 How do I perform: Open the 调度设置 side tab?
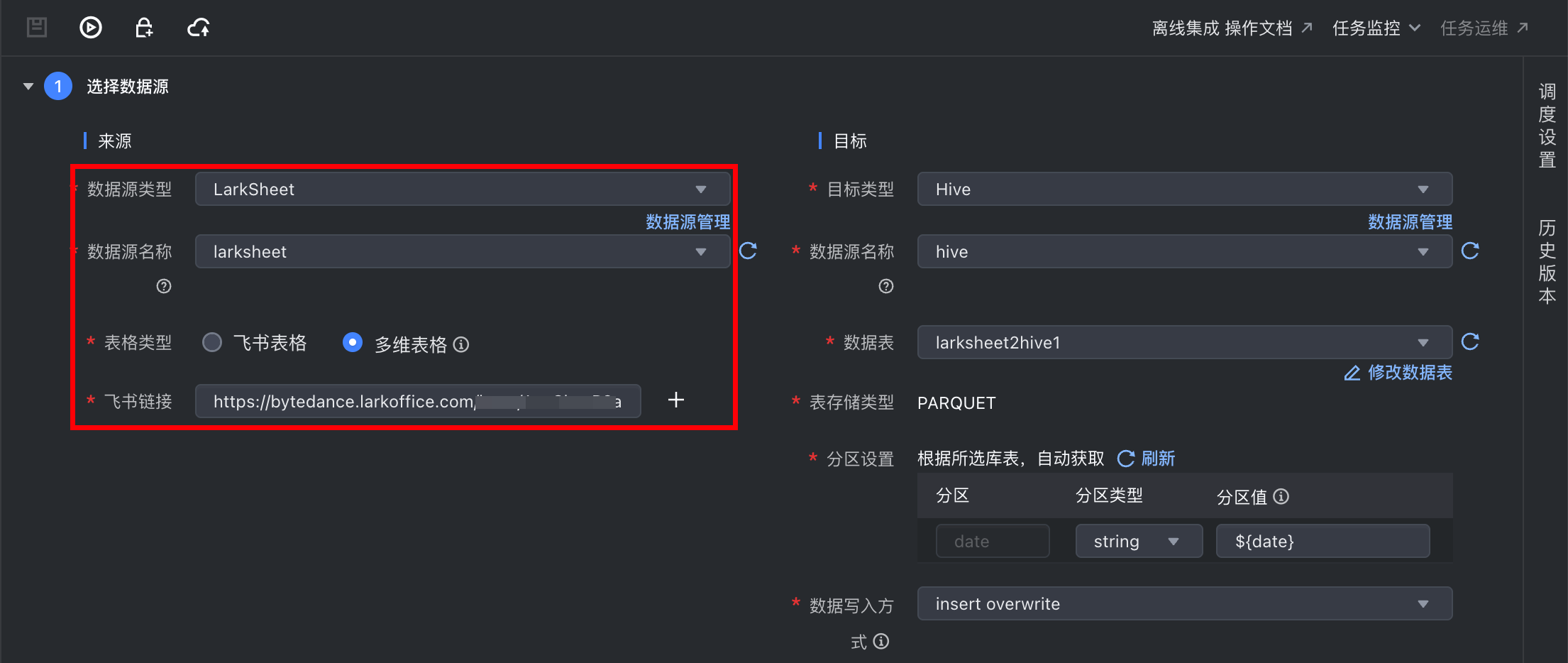[1547, 126]
